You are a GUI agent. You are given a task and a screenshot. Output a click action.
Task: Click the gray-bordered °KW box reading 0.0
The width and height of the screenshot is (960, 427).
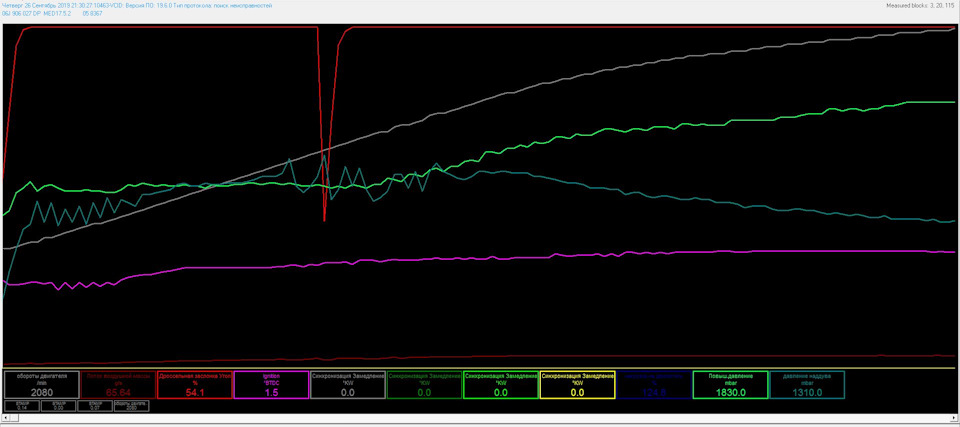pyautogui.click(x=348, y=385)
